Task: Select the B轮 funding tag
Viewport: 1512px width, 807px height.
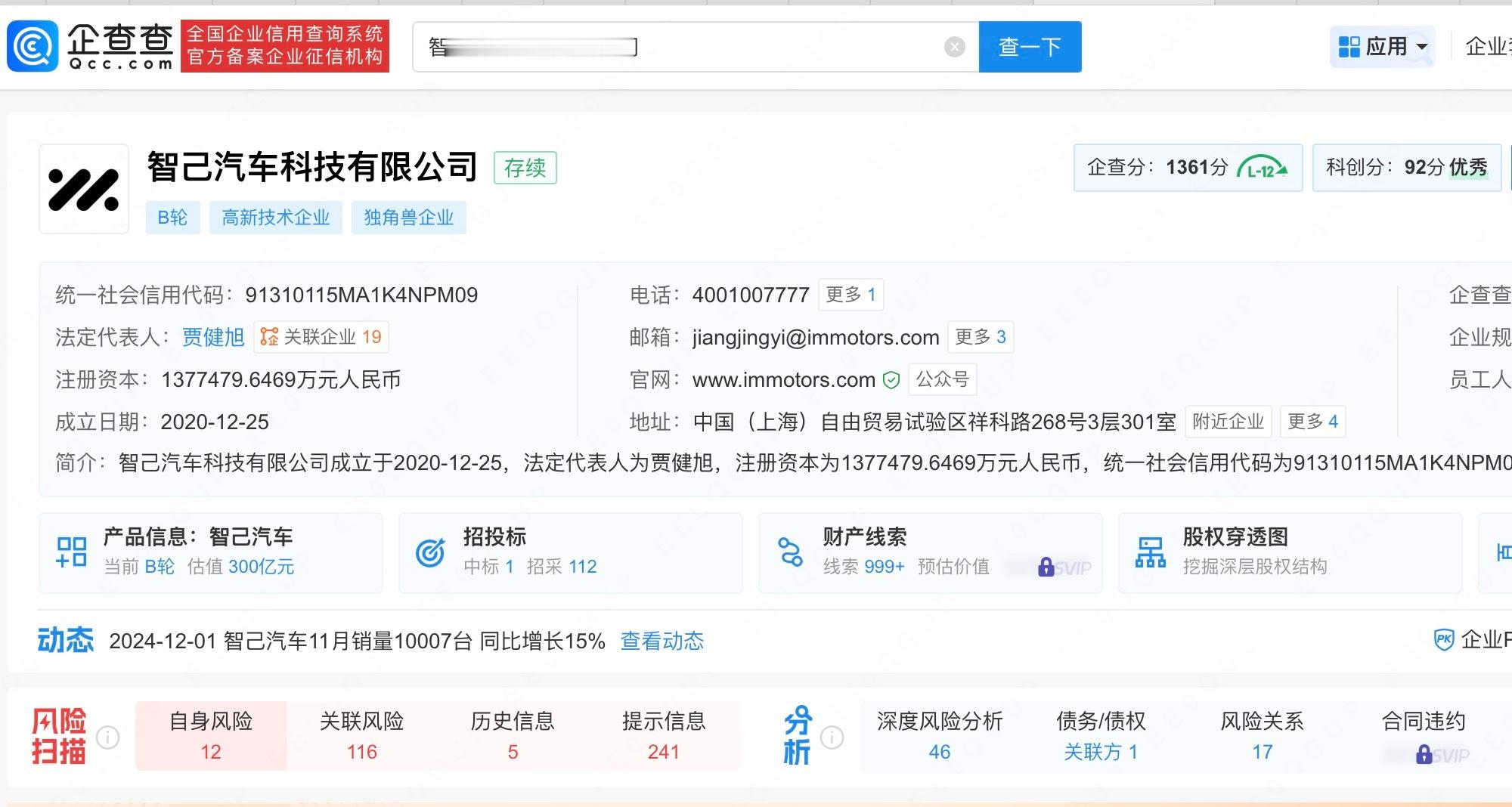Action: coord(172,218)
